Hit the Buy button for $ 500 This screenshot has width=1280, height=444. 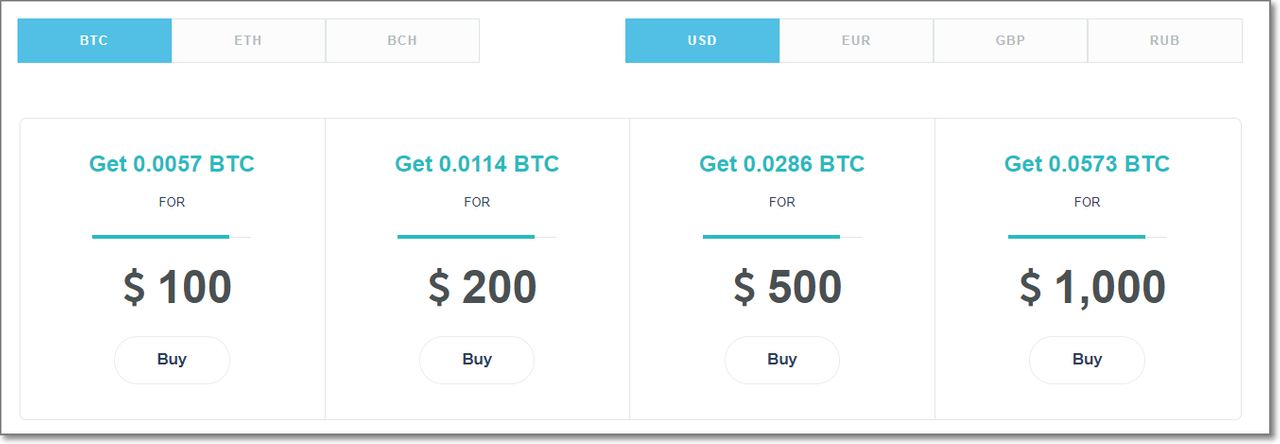pos(782,360)
